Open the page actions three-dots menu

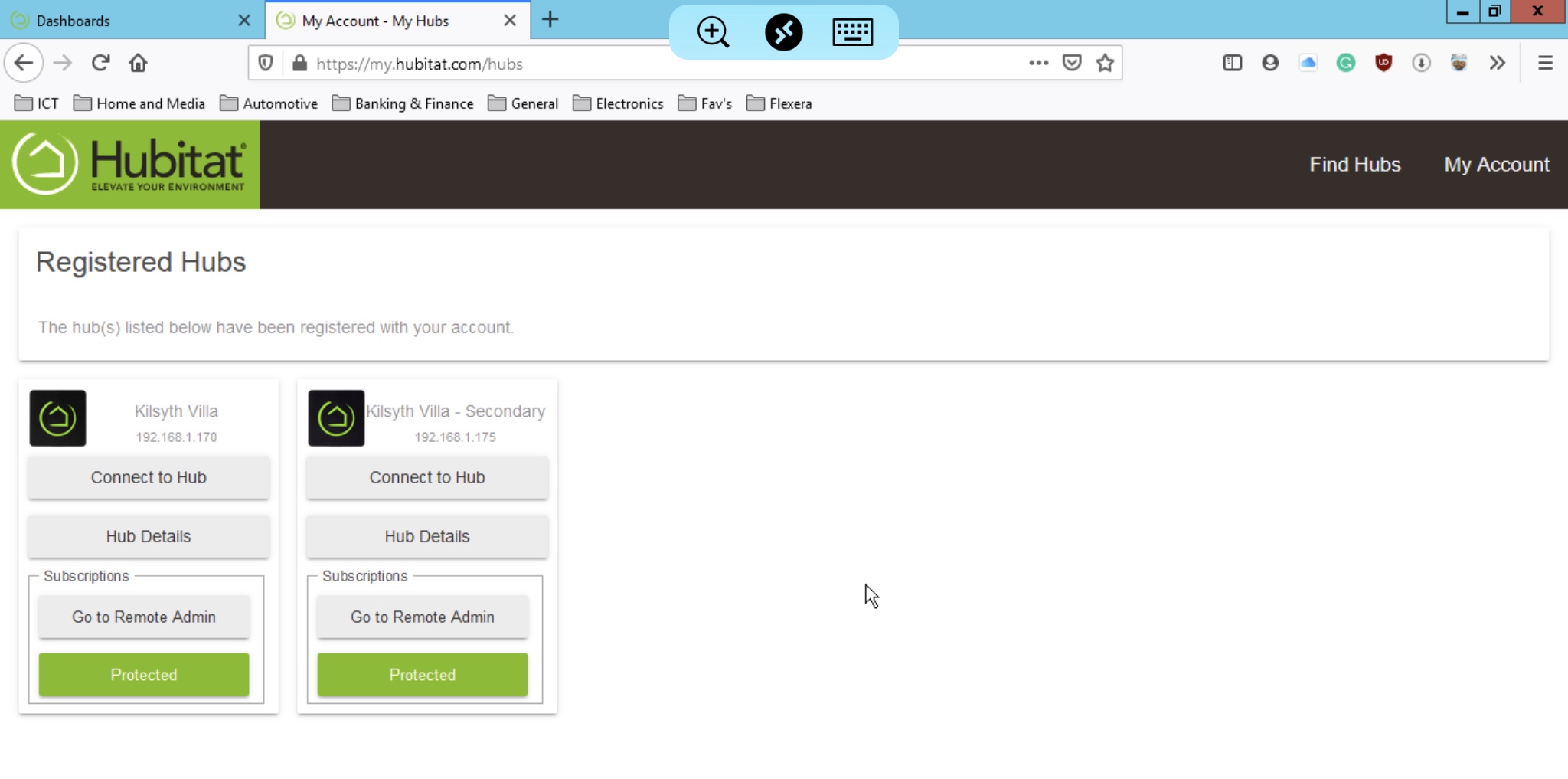pyautogui.click(x=1038, y=63)
